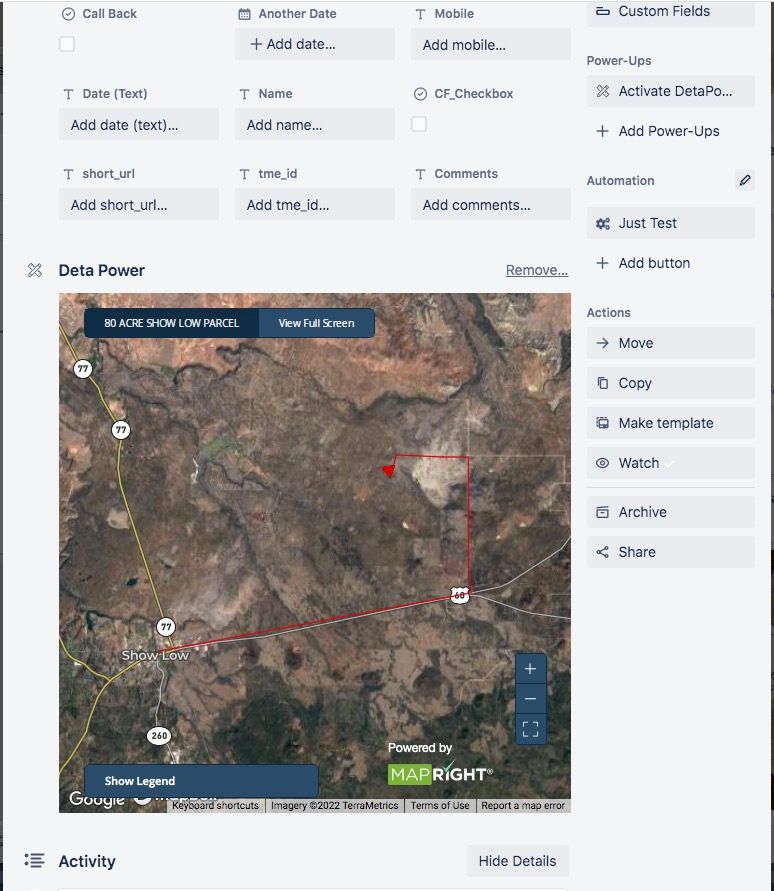
Task: Click the Route 60 shield on map
Action: pyautogui.click(x=460, y=595)
